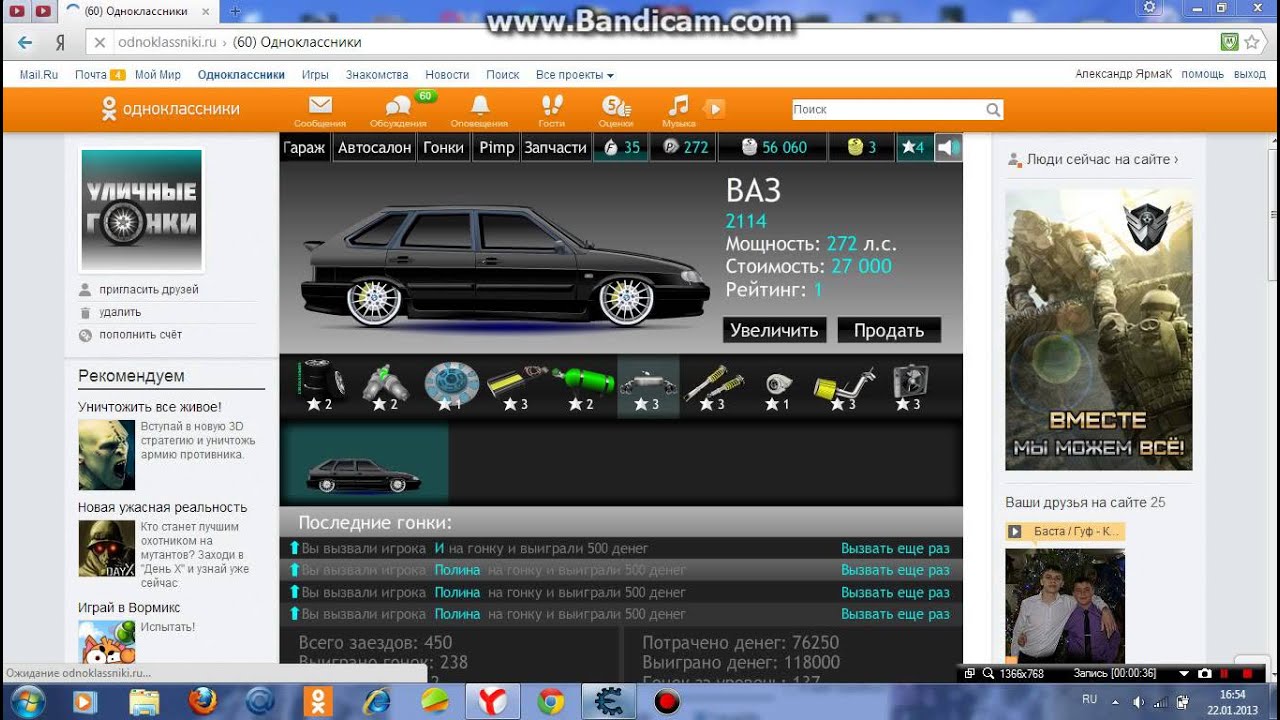Image resolution: width=1280 pixels, height=720 pixels.
Task: Click the search magnifier in Поиск field
Action: [x=993, y=110]
